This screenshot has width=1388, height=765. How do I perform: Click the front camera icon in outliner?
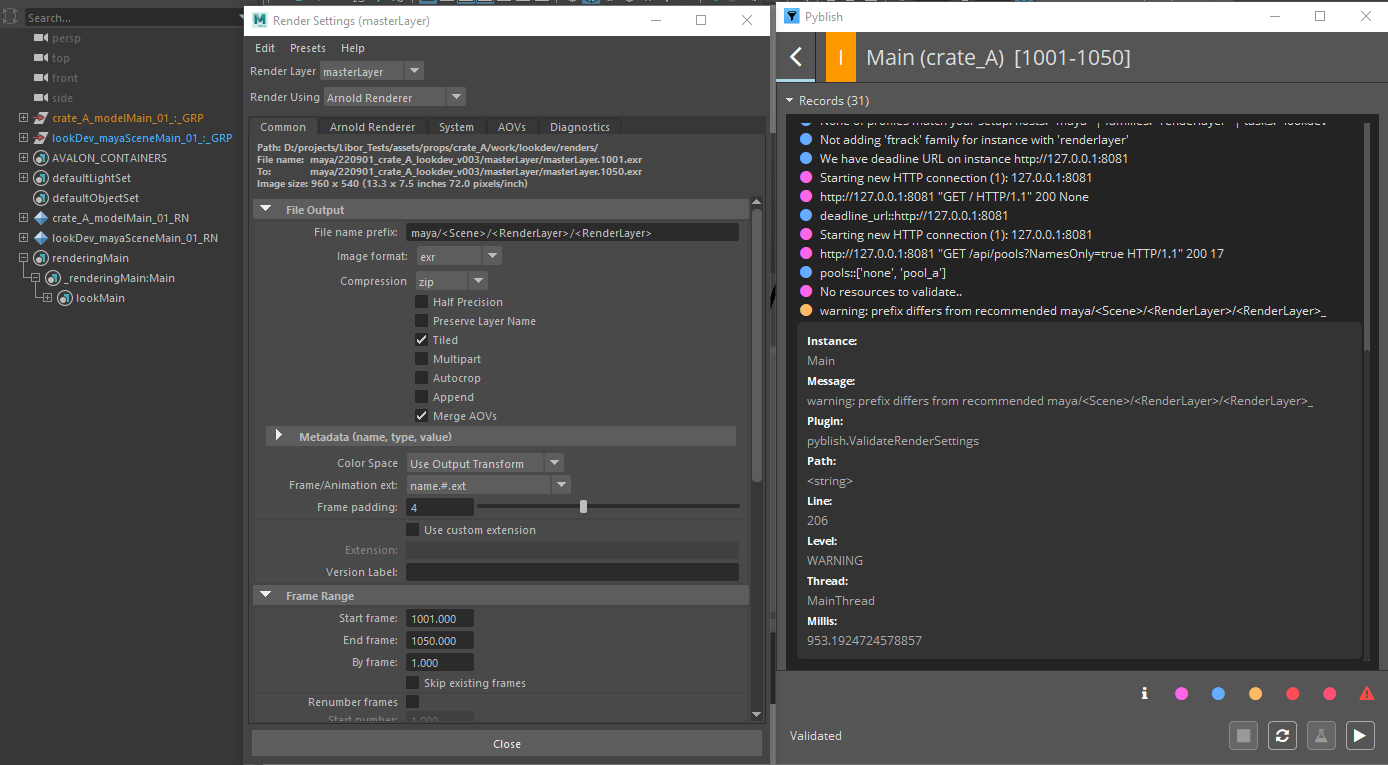[x=40, y=78]
